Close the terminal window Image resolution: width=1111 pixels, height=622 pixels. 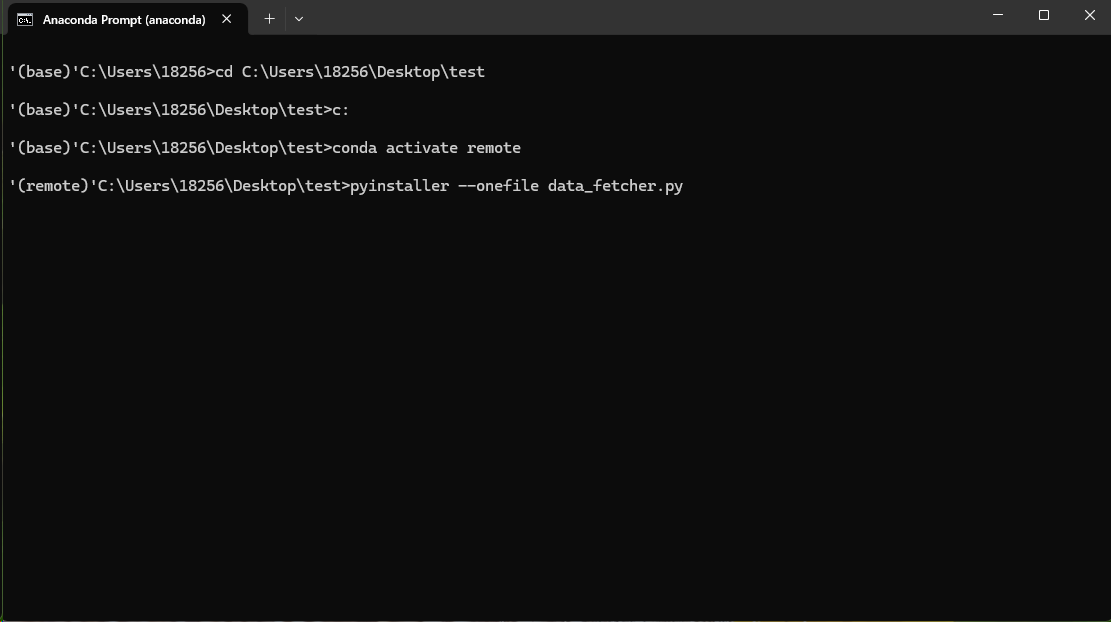coord(1090,15)
